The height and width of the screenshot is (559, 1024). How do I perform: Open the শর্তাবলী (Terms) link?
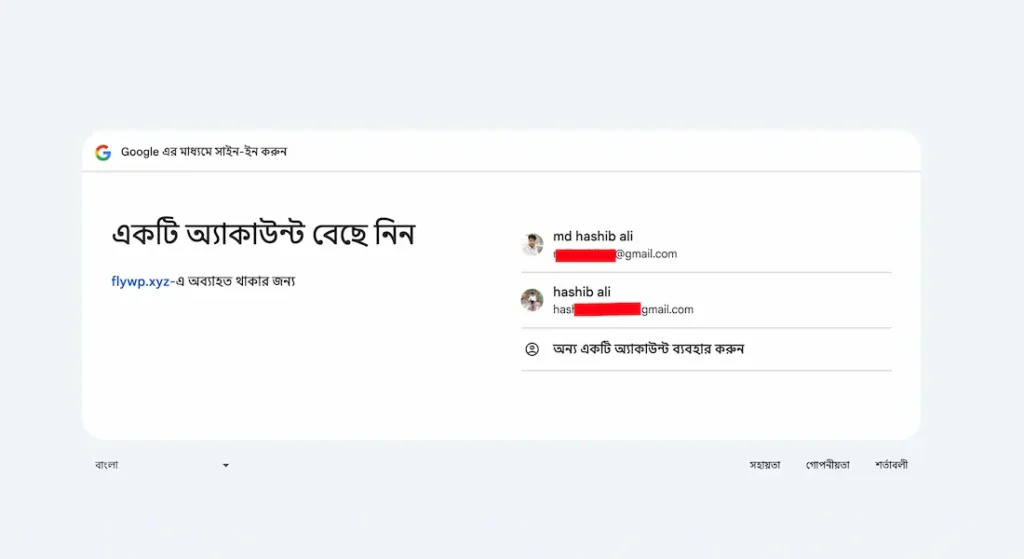[891, 465]
